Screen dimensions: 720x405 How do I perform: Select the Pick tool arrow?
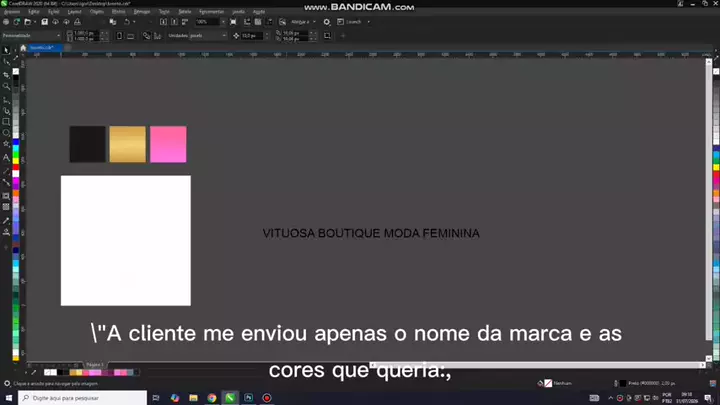(x=6, y=50)
